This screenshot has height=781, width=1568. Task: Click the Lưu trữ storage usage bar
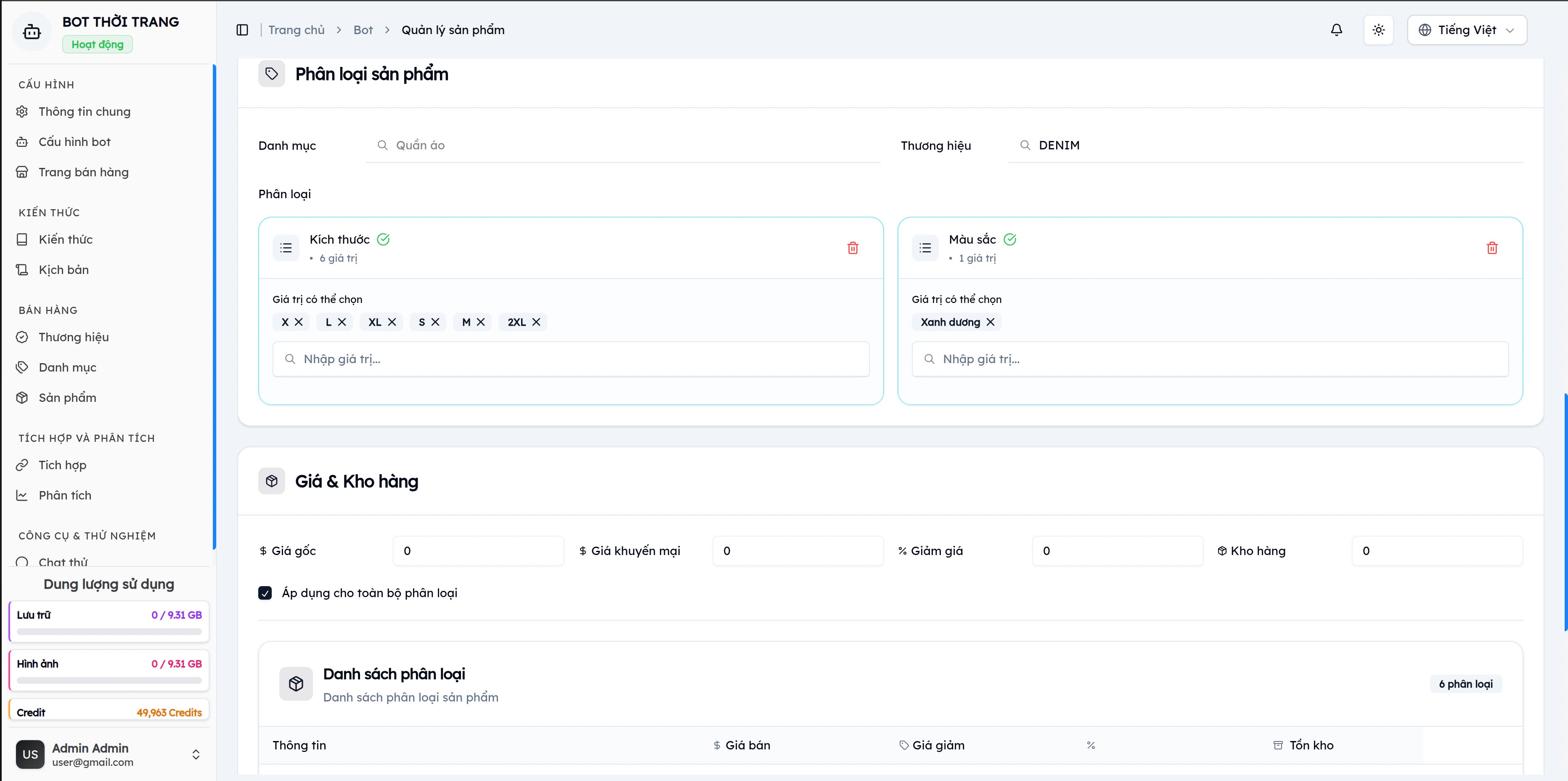coord(109,632)
